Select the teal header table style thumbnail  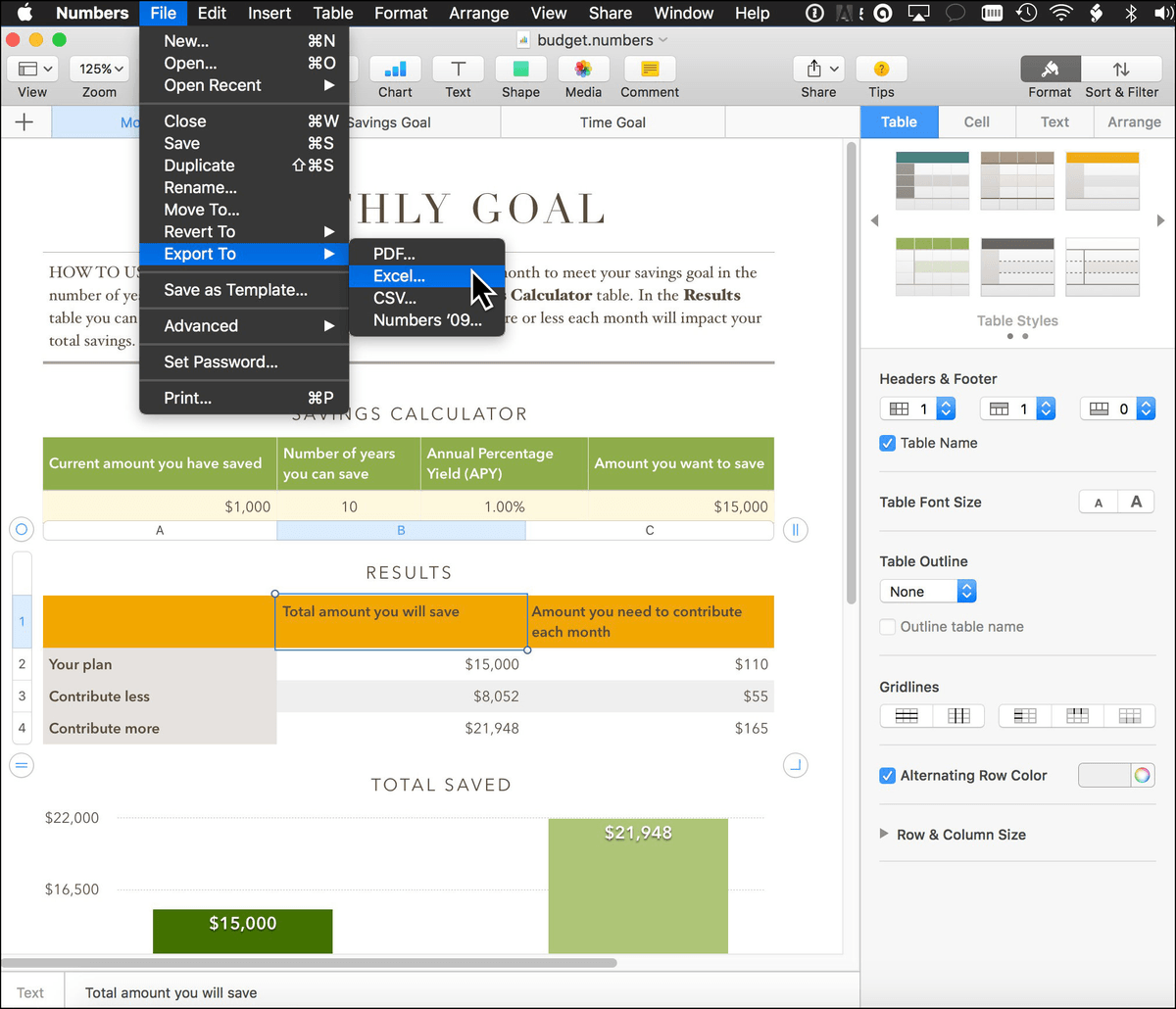tap(932, 182)
